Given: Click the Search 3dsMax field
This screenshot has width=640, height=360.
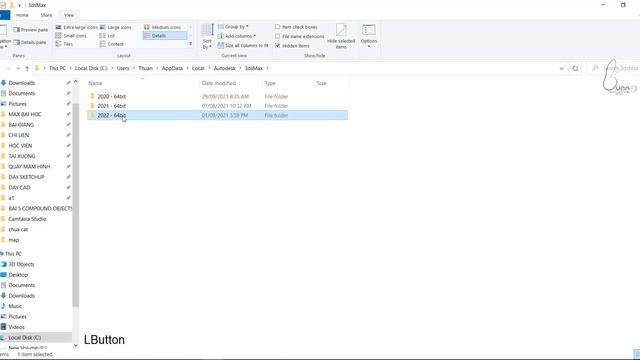Looking at the screenshot, I should coord(614,68).
